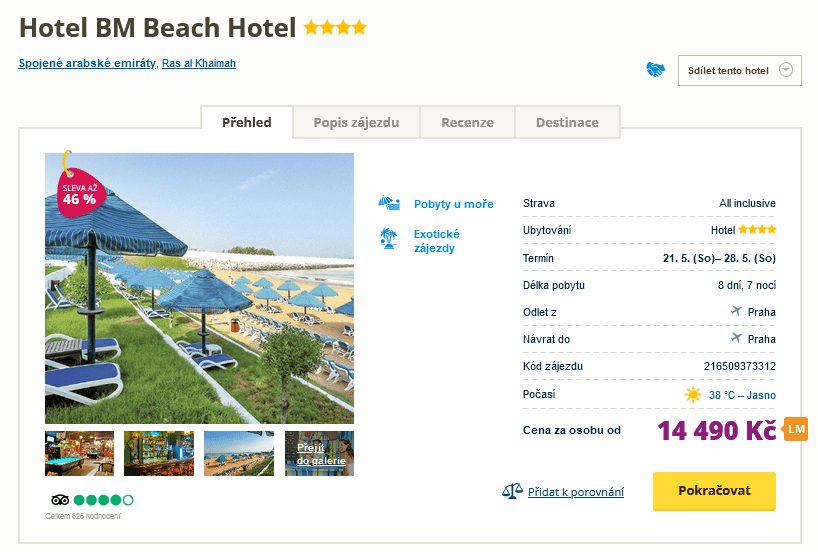818x552 pixels.
Task: Click the sun weather icon
Action: (693, 395)
